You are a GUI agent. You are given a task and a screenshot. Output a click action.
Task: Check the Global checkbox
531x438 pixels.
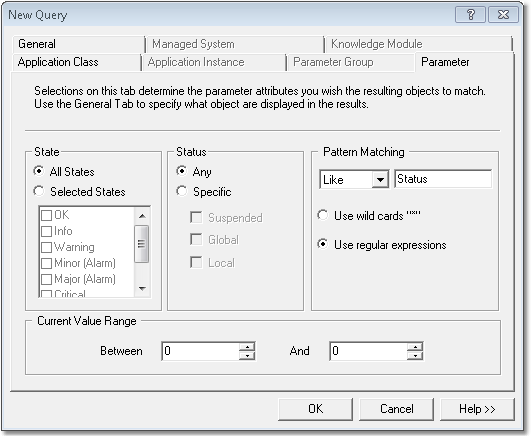click(196, 239)
